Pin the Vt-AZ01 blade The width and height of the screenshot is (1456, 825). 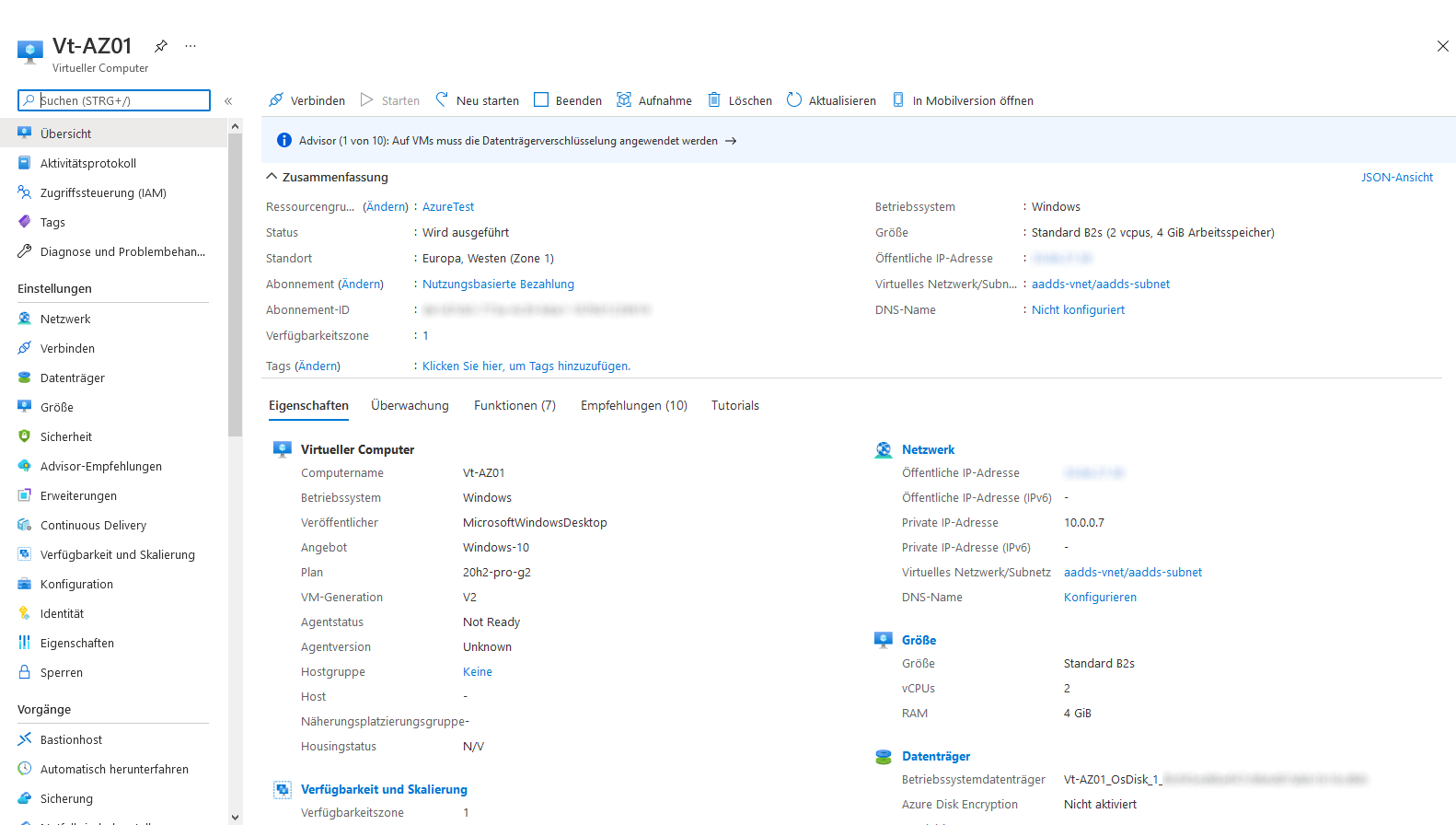pyautogui.click(x=161, y=45)
